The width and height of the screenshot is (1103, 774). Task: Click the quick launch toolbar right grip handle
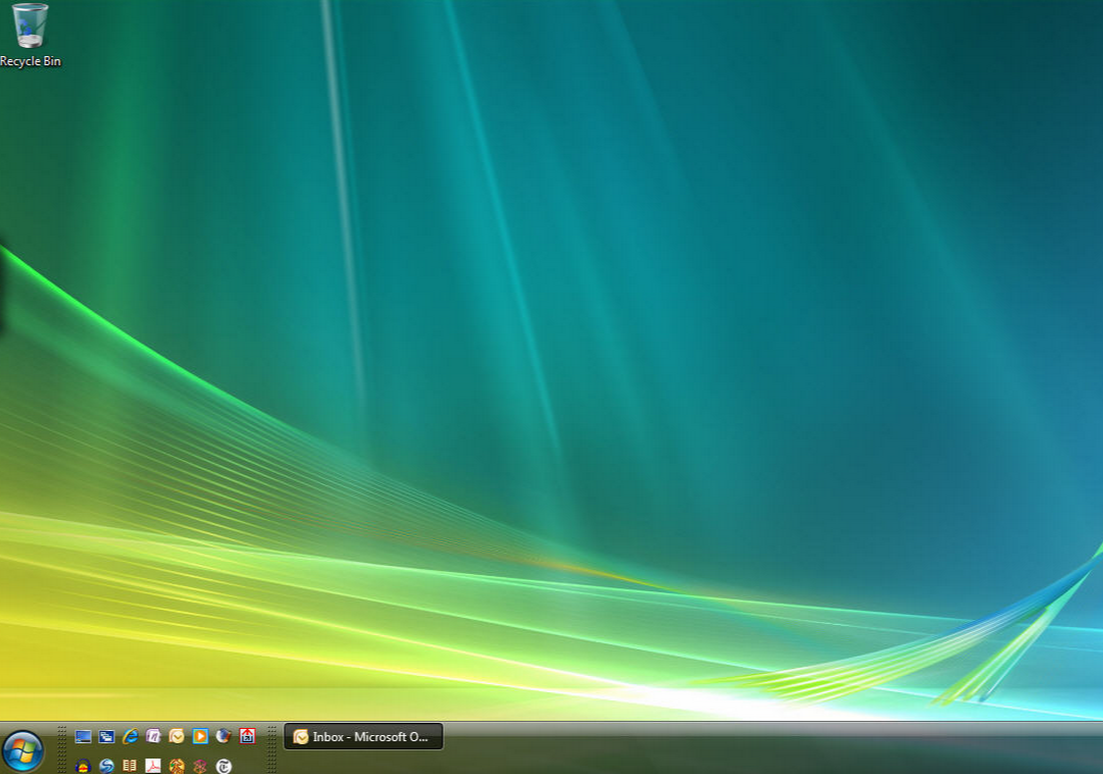coord(272,750)
